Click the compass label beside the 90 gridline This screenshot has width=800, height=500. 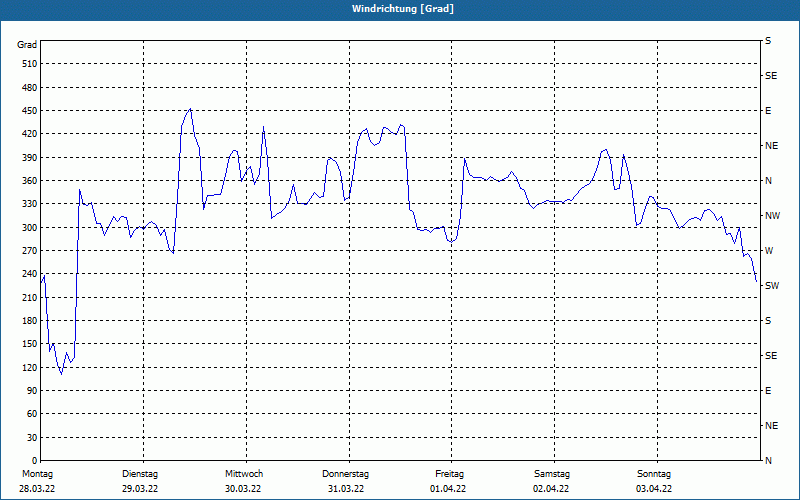point(768,391)
